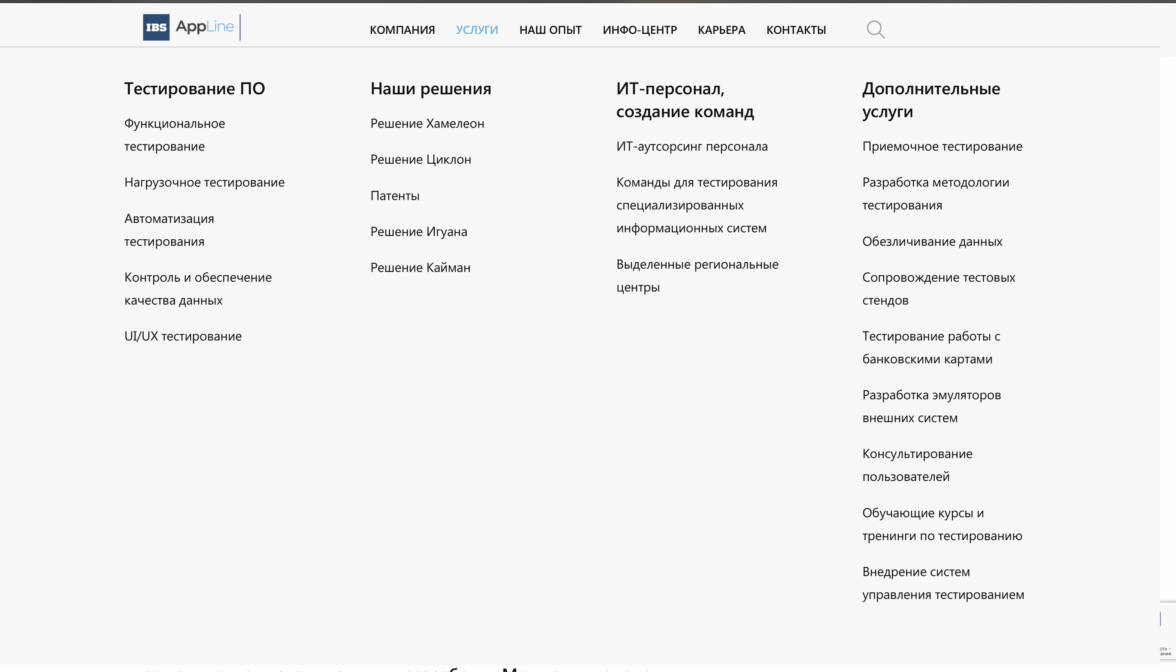Select the УСЛУГИ menu item
The width and height of the screenshot is (1176, 672).
click(x=477, y=30)
